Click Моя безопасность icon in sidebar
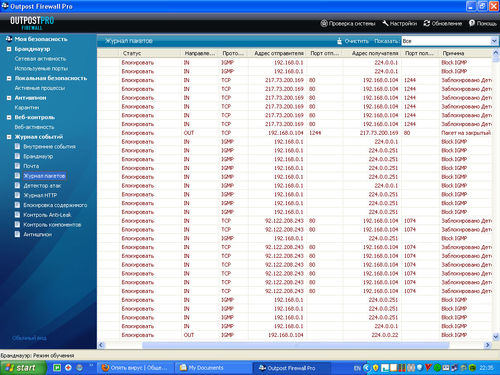Screen dimensions: 500x375 [x=9, y=39]
